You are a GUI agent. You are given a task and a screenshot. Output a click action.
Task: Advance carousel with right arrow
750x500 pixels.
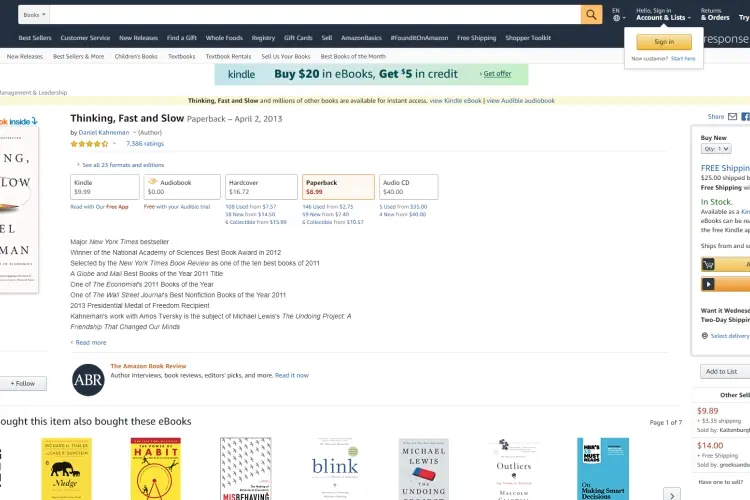tap(672, 495)
